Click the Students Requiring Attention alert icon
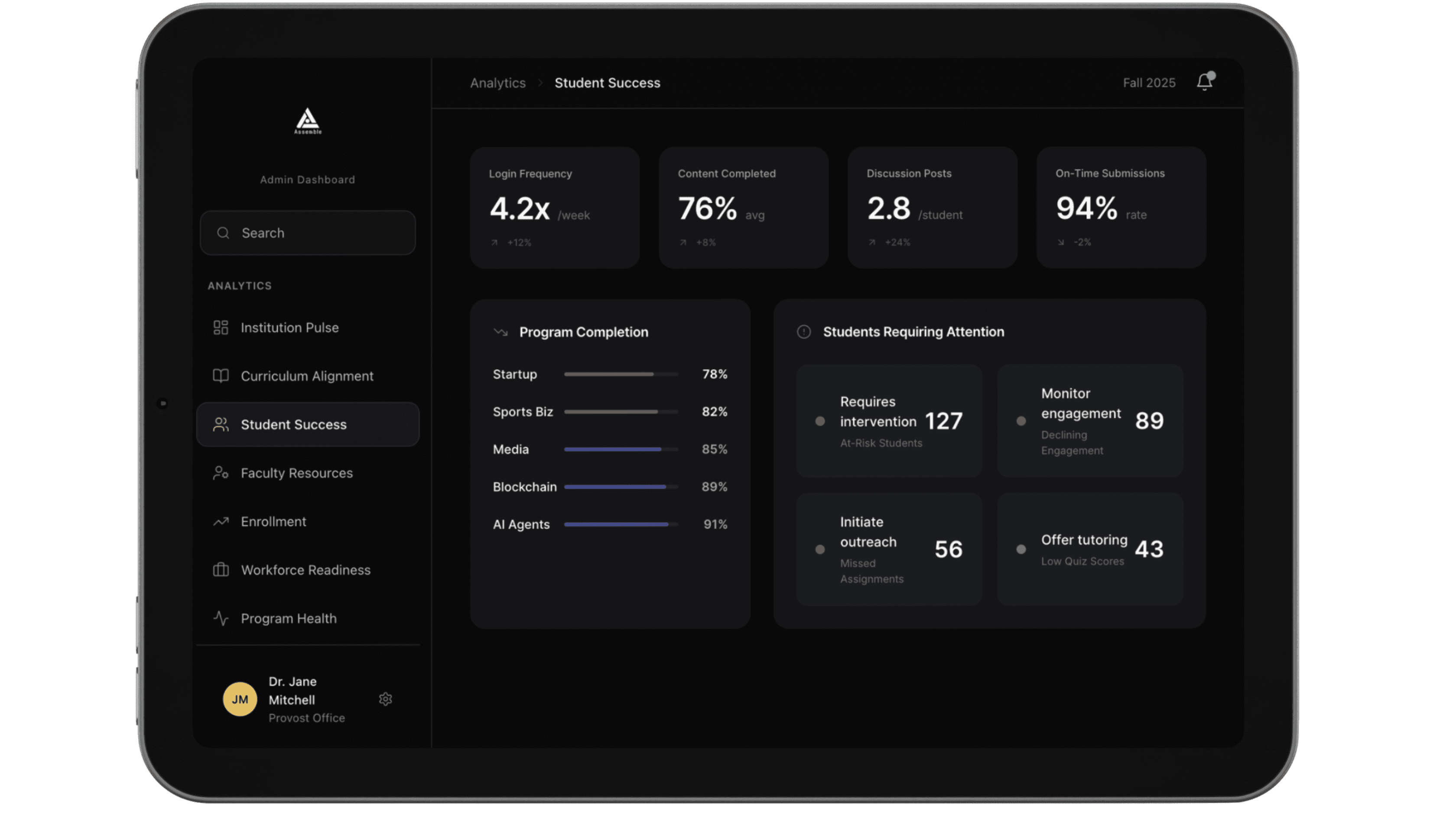The image size is (1456, 819). pos(804,332)
